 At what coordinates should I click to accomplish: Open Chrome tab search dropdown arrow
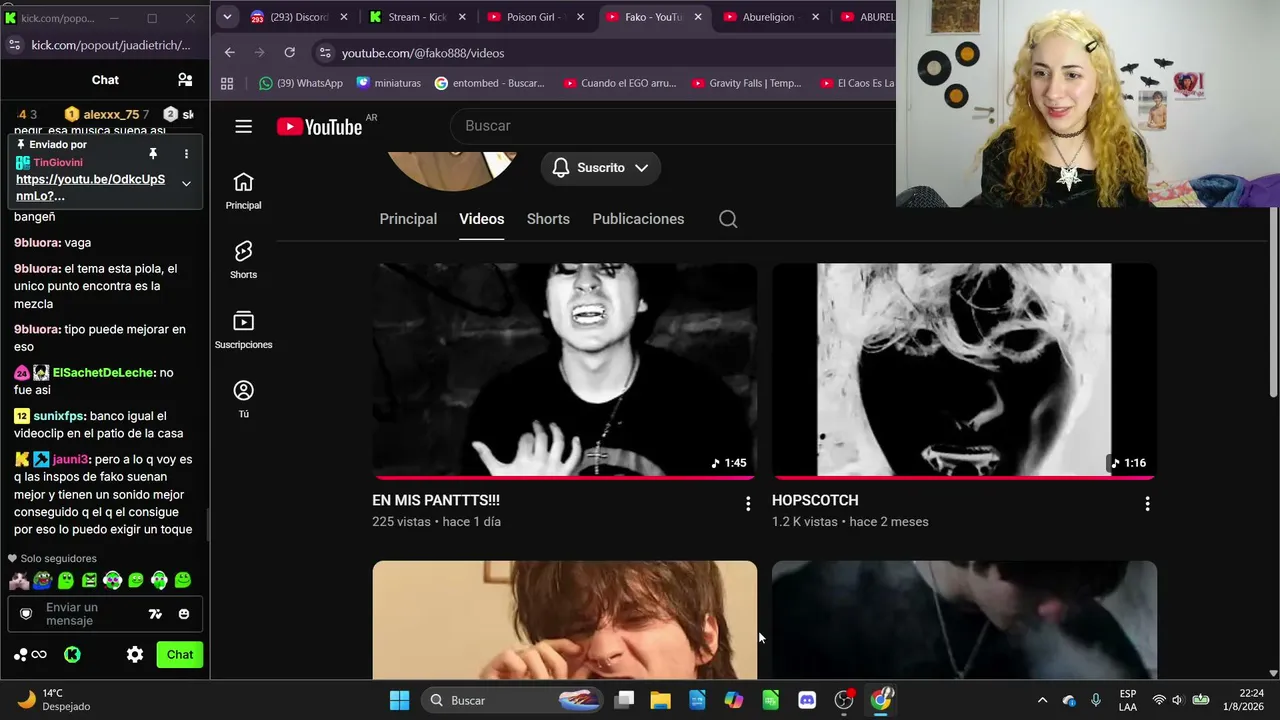pyautogui.click(x=227, y=17)
